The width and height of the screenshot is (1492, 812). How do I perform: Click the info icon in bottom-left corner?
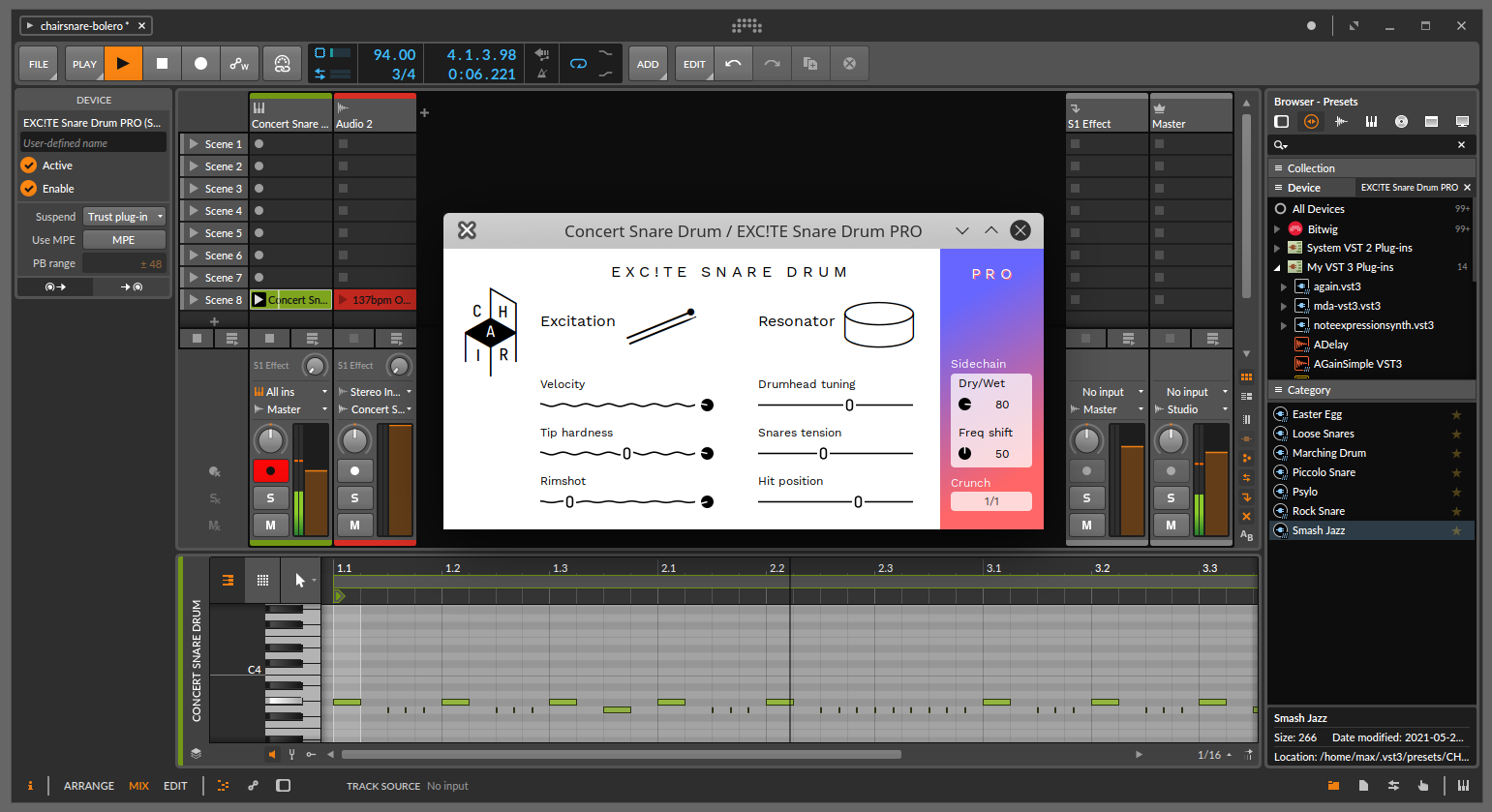(x=30, y=786)
